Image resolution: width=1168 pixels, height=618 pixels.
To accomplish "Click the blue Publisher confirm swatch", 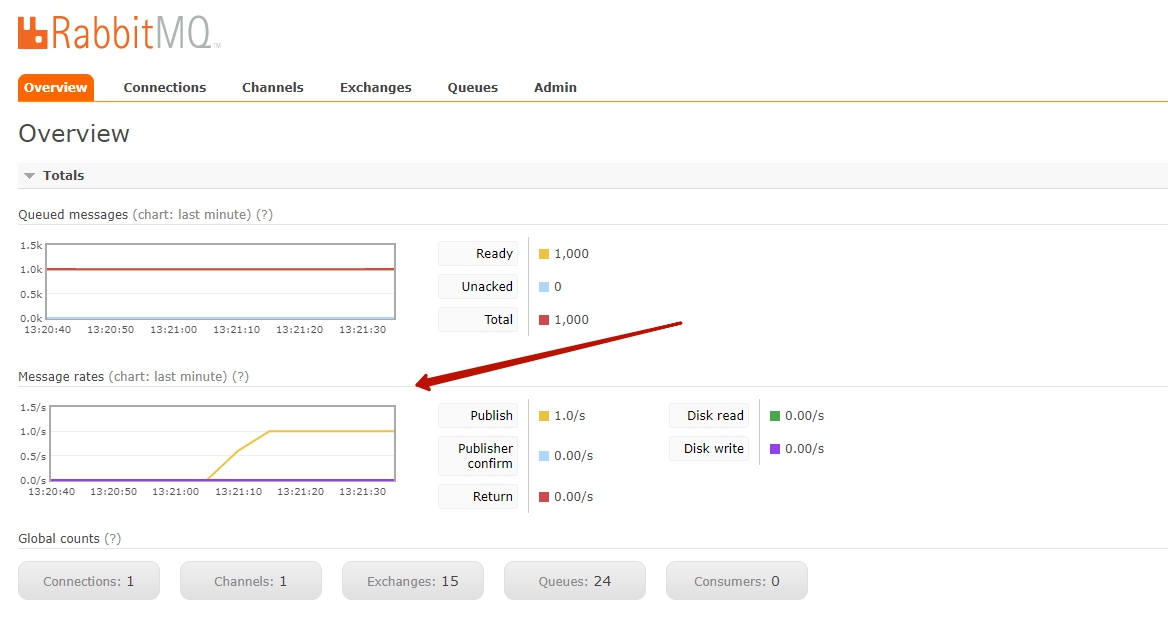I will [544, 456].
